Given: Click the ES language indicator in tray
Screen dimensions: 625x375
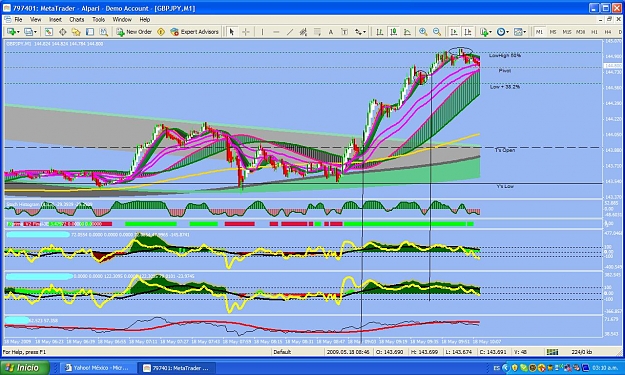Looking at the screenshot, I should point(497,368).
